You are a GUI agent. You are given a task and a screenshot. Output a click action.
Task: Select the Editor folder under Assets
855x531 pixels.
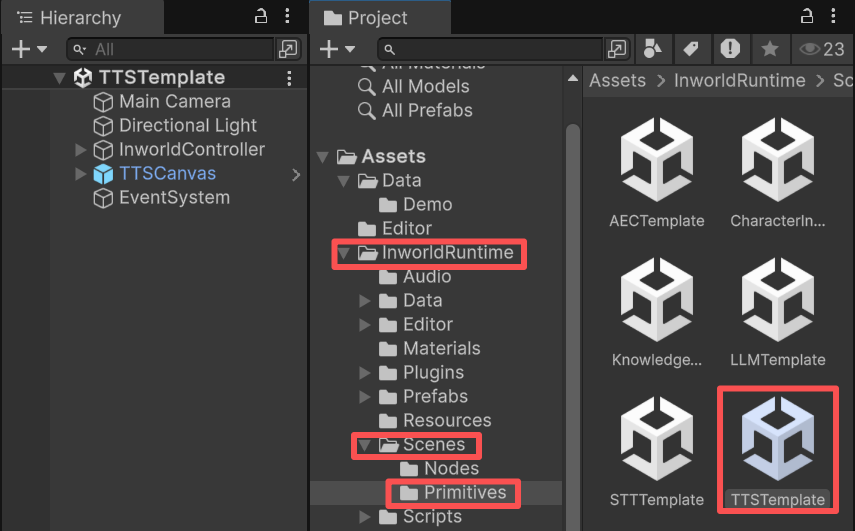[x=407, y=228]
